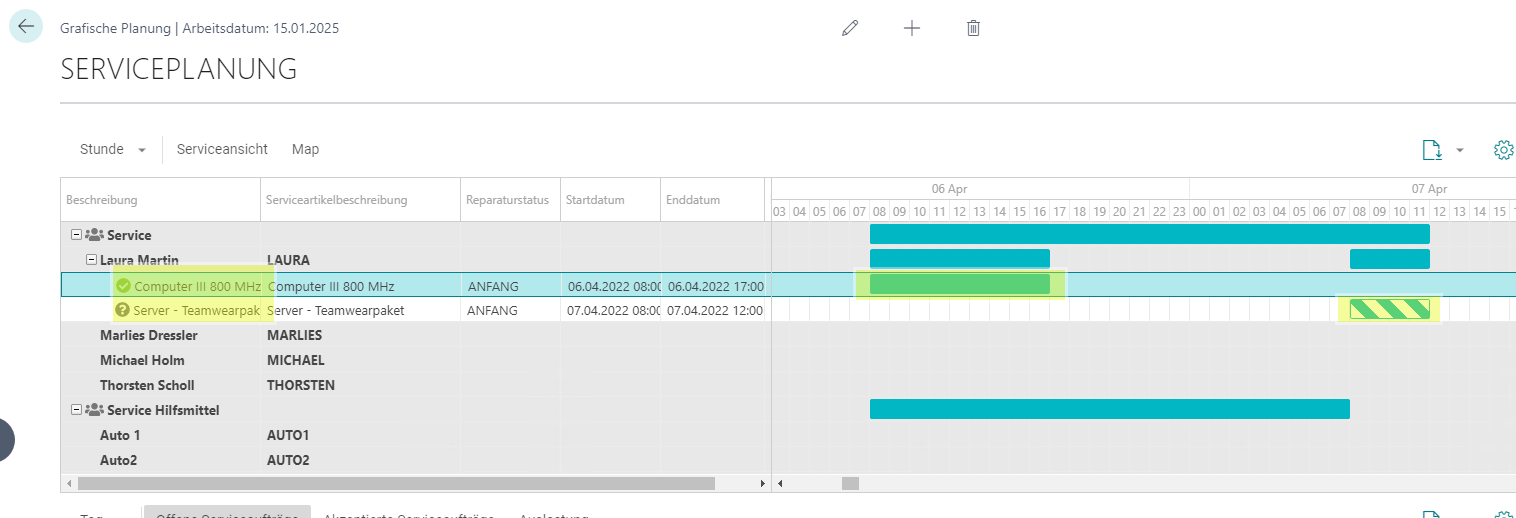Click the Startdatum column header

pos(611,200)
